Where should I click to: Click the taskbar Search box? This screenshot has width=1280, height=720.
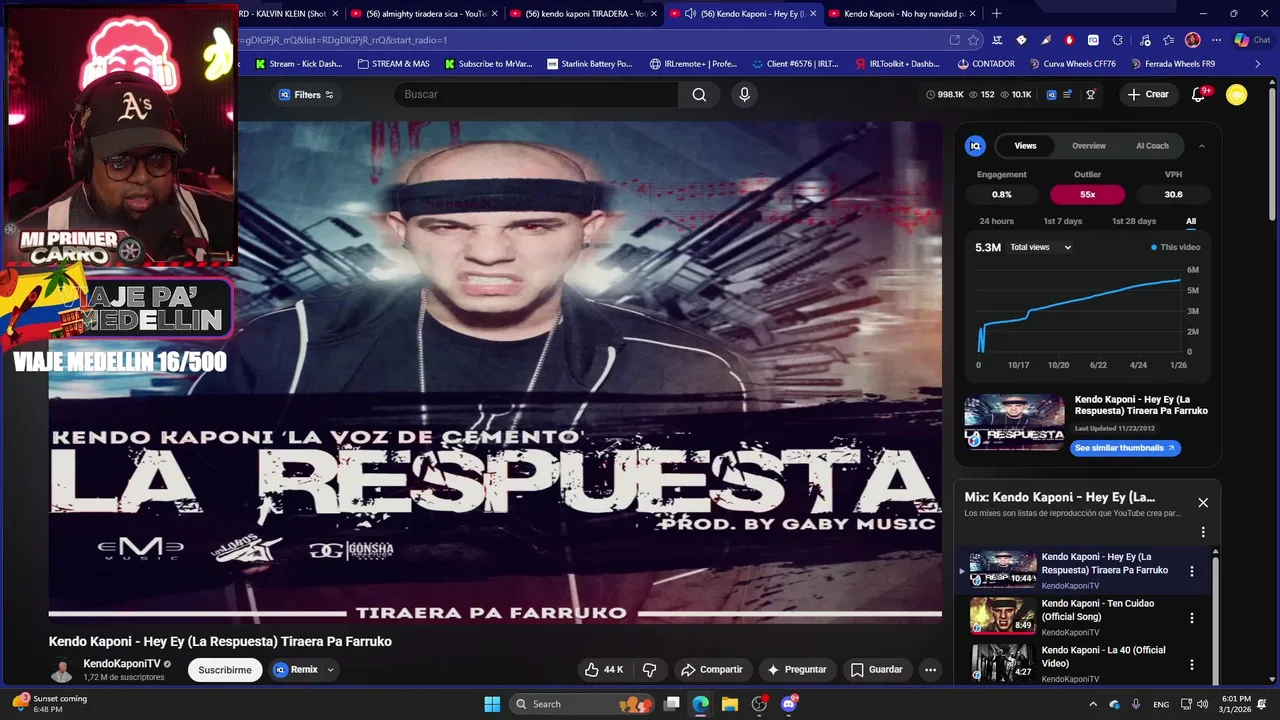coord(582,704)
